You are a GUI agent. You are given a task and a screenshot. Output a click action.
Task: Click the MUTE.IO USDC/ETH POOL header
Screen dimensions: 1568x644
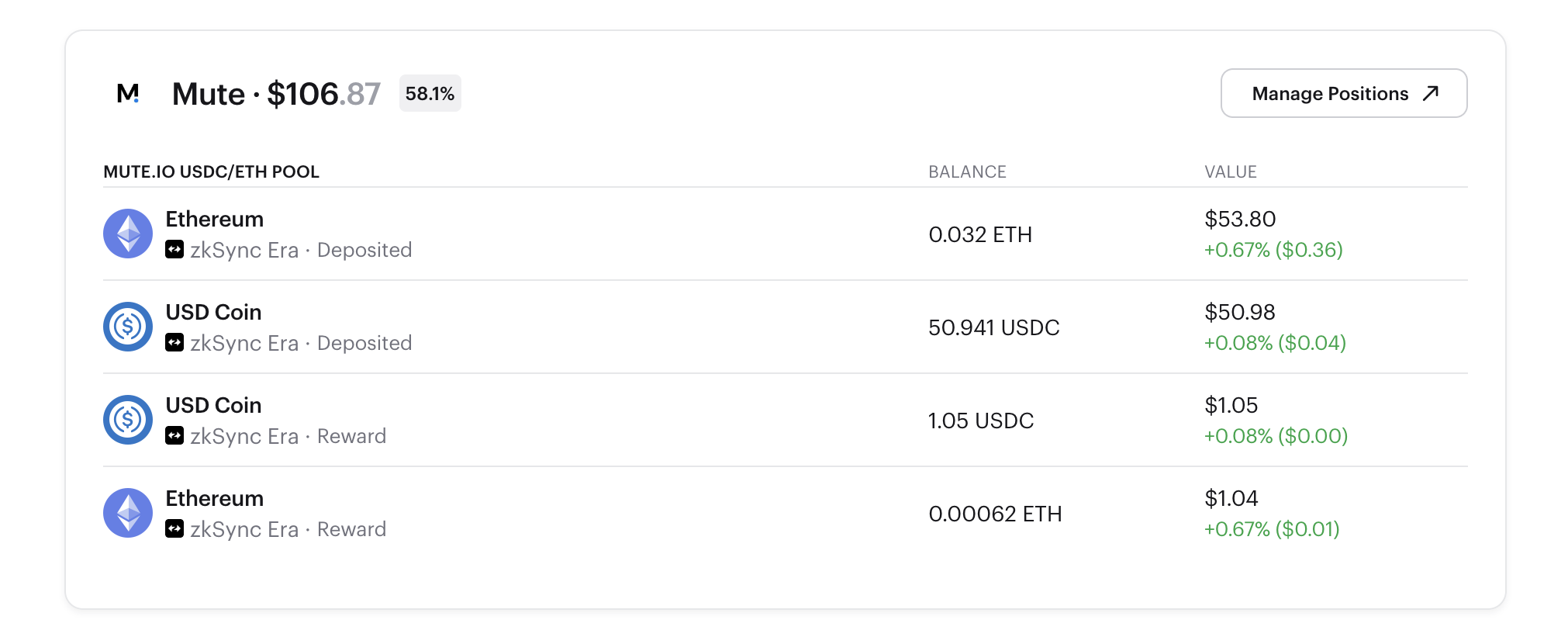(212, 171)
